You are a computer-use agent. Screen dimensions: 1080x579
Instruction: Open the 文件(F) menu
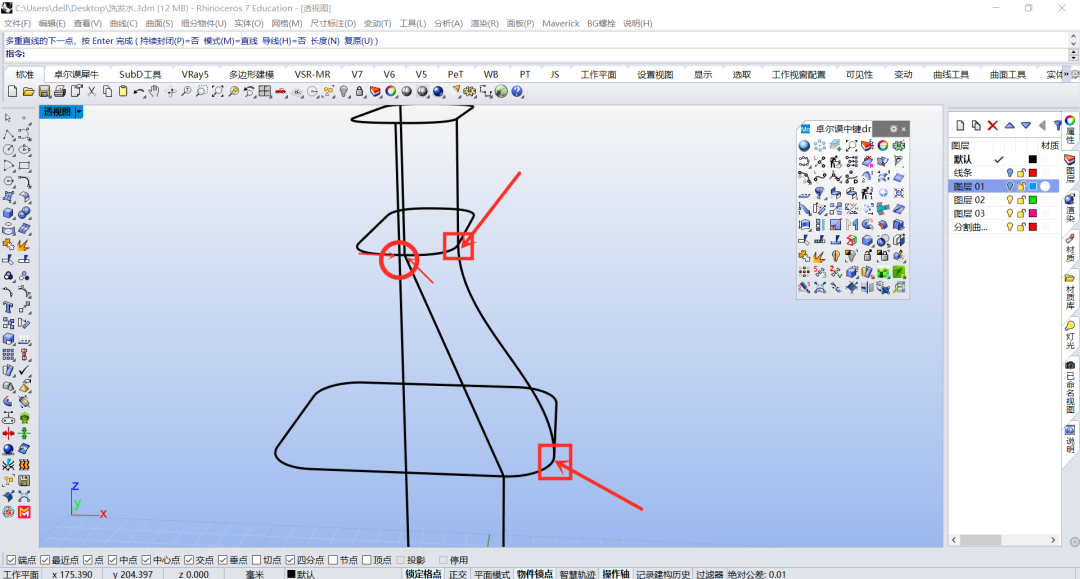point(17,23)
